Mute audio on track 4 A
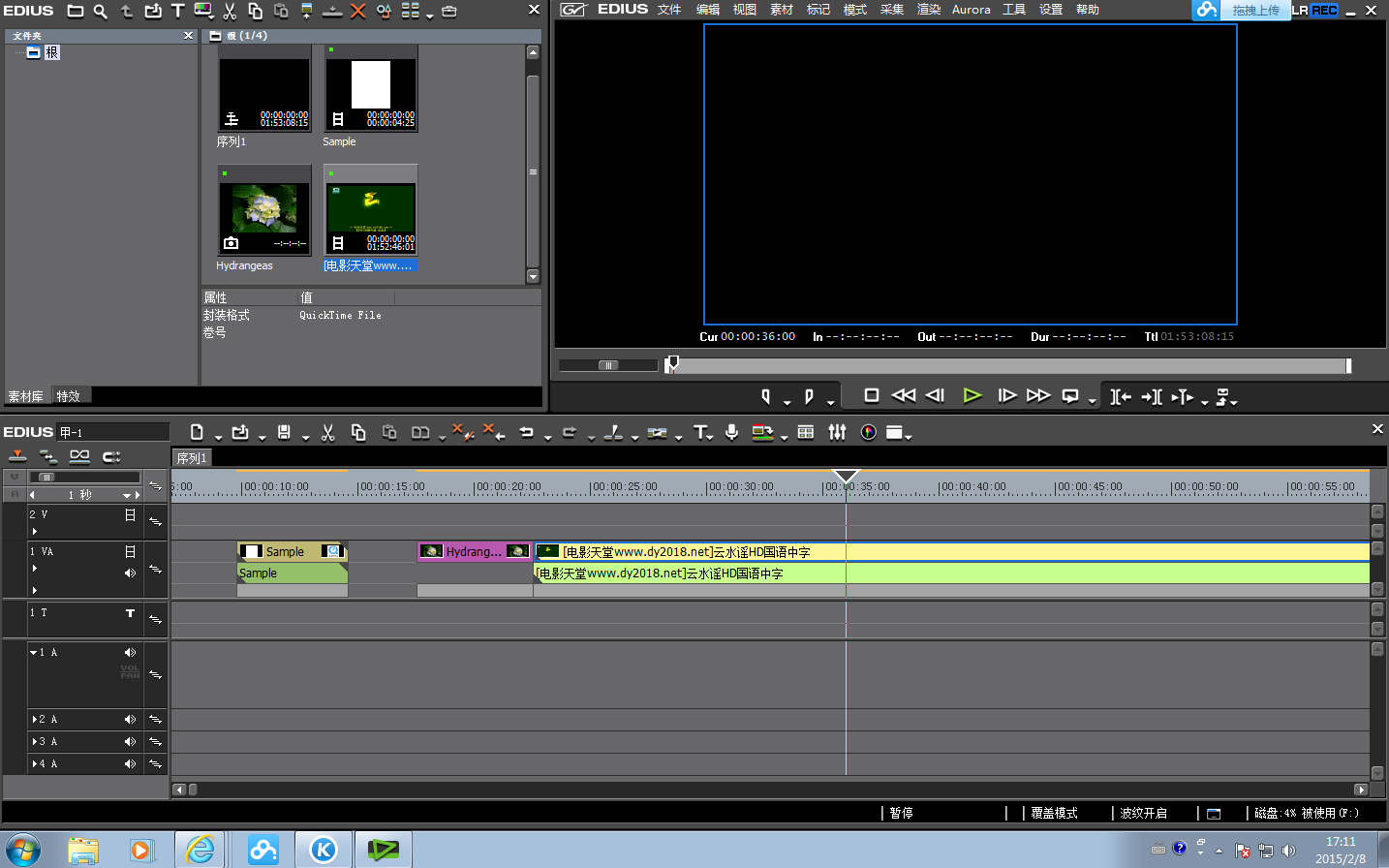The width and height of the screenshot is (1389, 868). click(130, 764)
